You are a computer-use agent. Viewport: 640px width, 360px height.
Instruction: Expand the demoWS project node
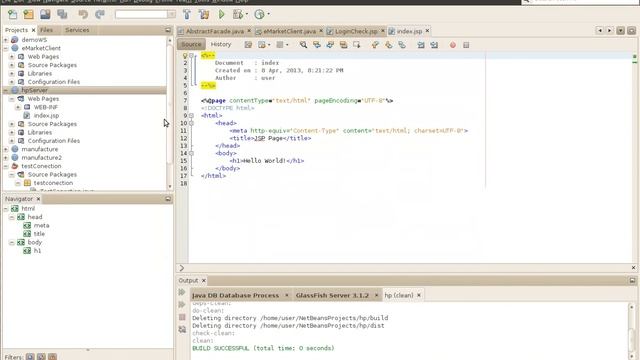6,40
